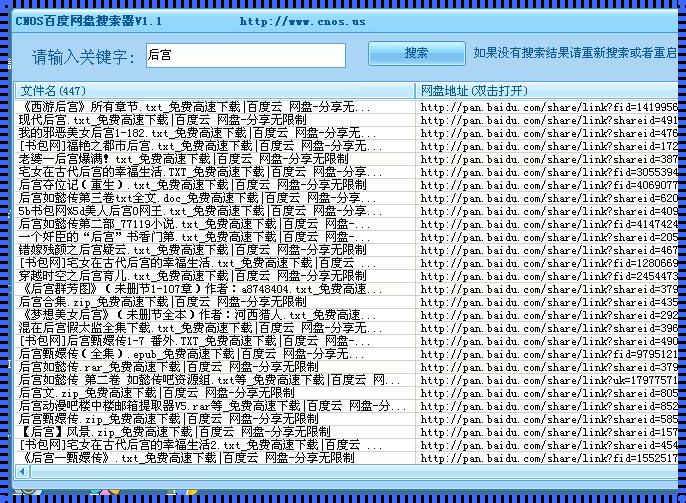Click the link address with fid=155251

coord(549,458)
